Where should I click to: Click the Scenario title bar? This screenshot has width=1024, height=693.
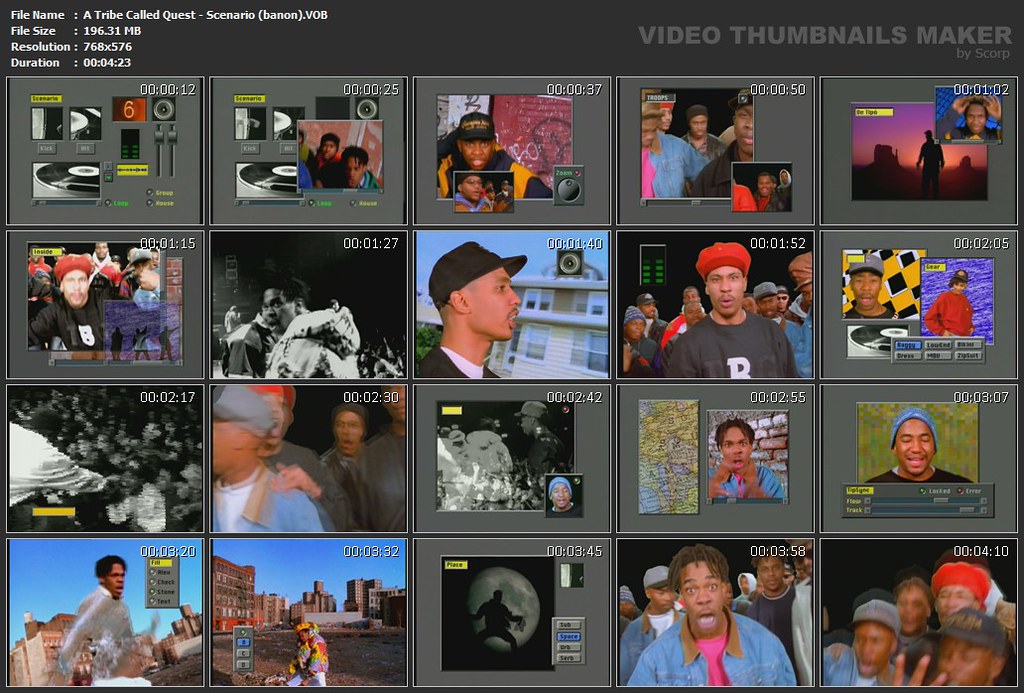[x=46, y=98]
